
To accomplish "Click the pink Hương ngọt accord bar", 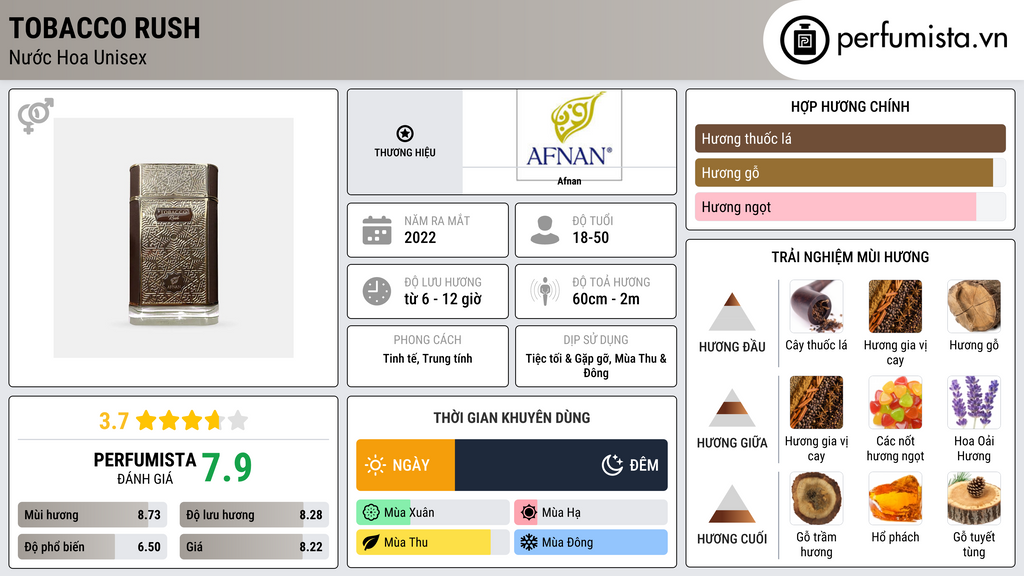I will point(835,207).
